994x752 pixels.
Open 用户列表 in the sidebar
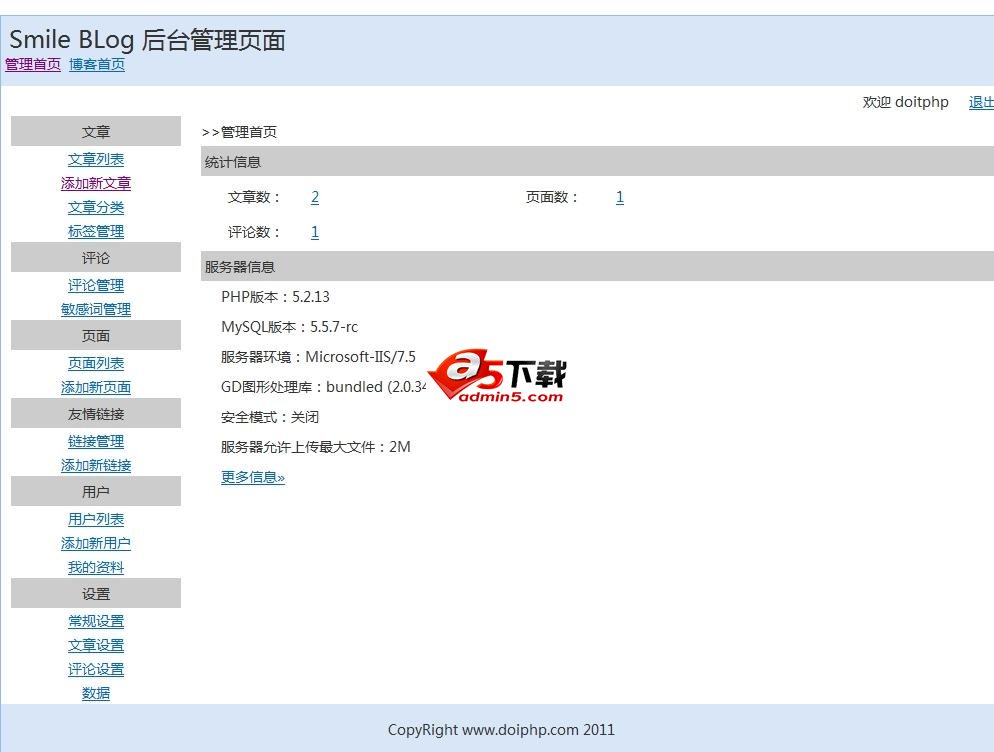(x=96, y=519)
